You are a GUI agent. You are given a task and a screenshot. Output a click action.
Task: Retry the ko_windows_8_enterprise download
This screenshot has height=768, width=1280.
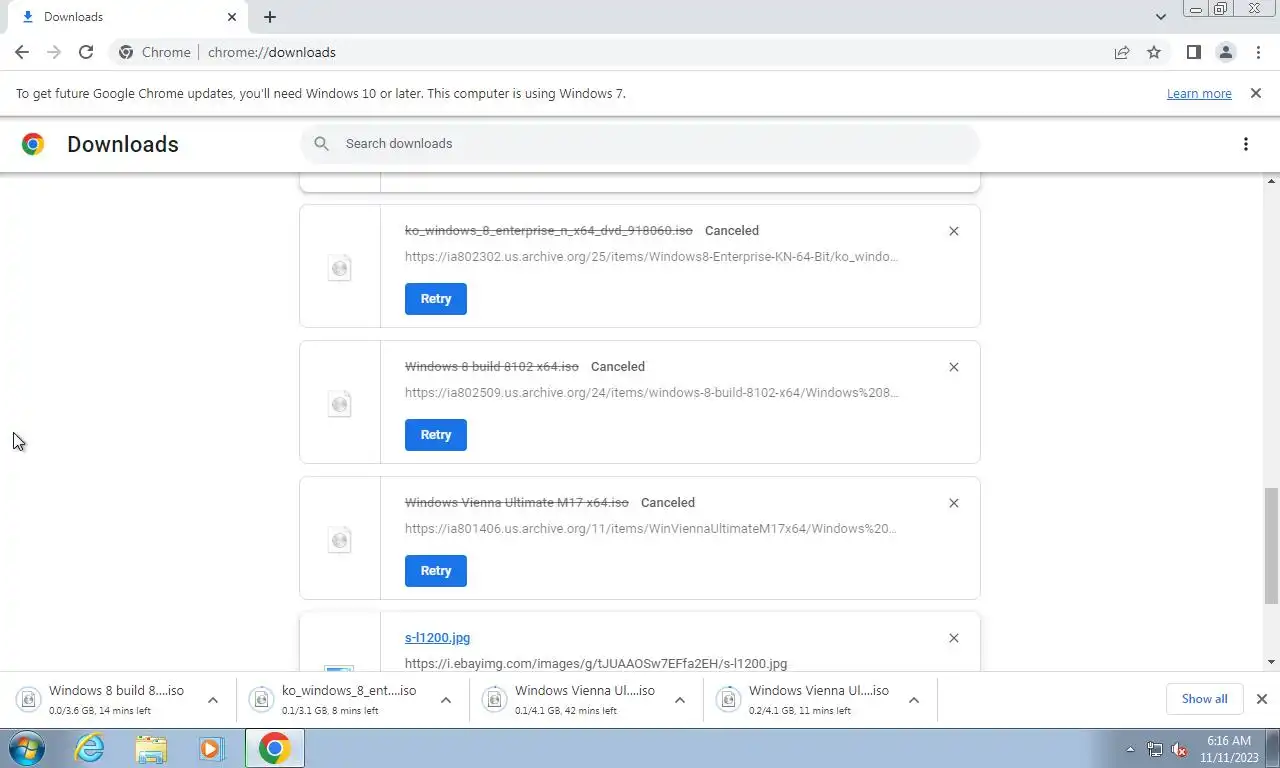[x=436, y=299]
